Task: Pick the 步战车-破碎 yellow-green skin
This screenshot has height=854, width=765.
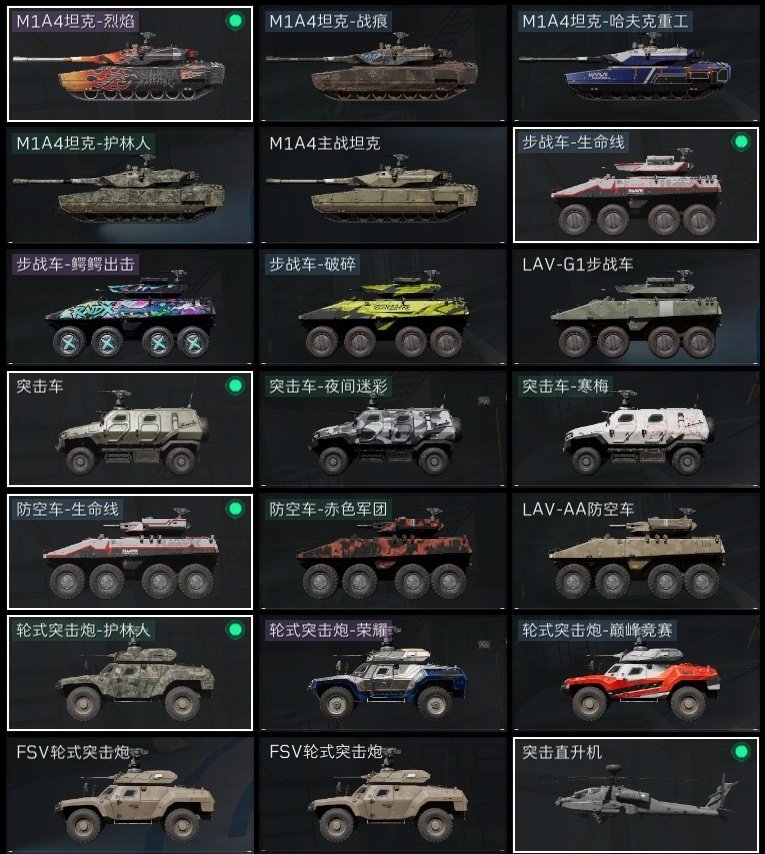Action: point(383,307)
